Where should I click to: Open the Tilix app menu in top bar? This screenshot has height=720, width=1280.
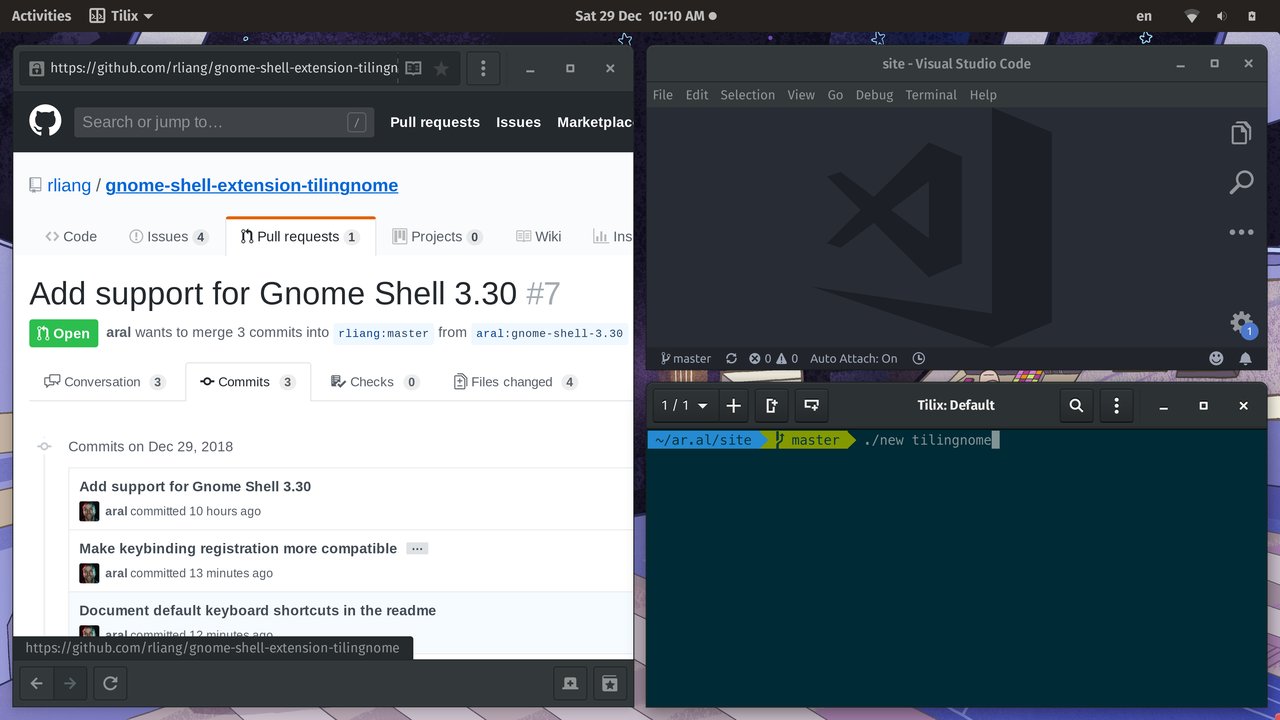(121, 15)
